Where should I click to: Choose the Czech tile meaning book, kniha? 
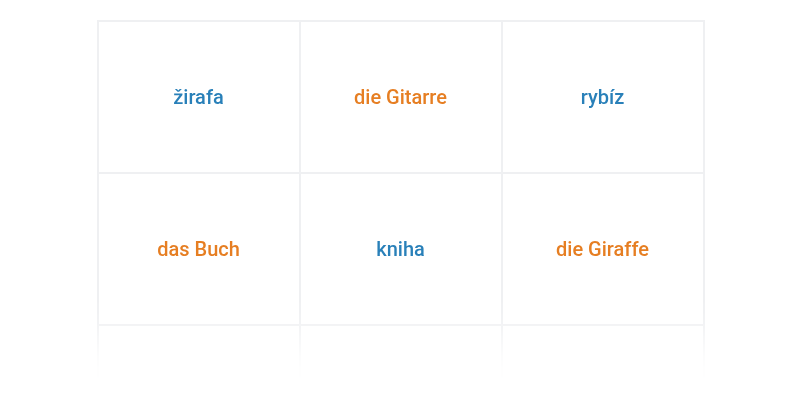pyautogui.click(x=400, y=249)
